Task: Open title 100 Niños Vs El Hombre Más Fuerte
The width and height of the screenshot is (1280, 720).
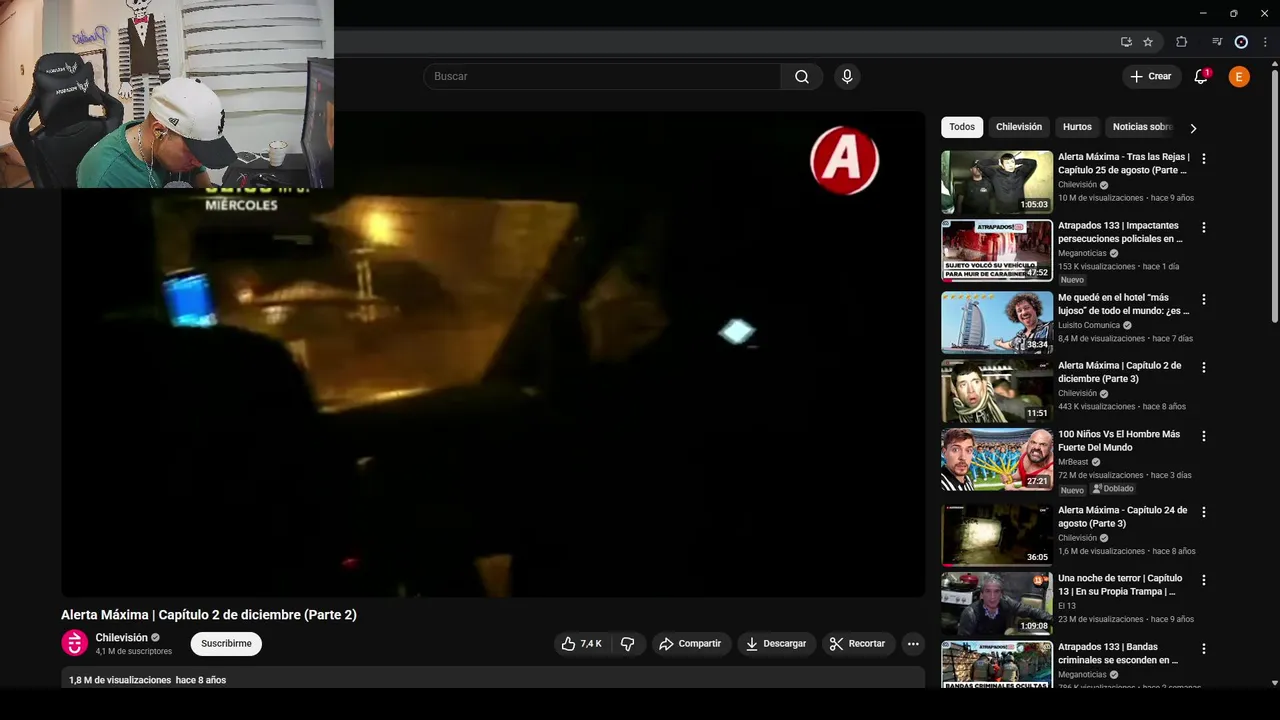Action: (1119, 441)
